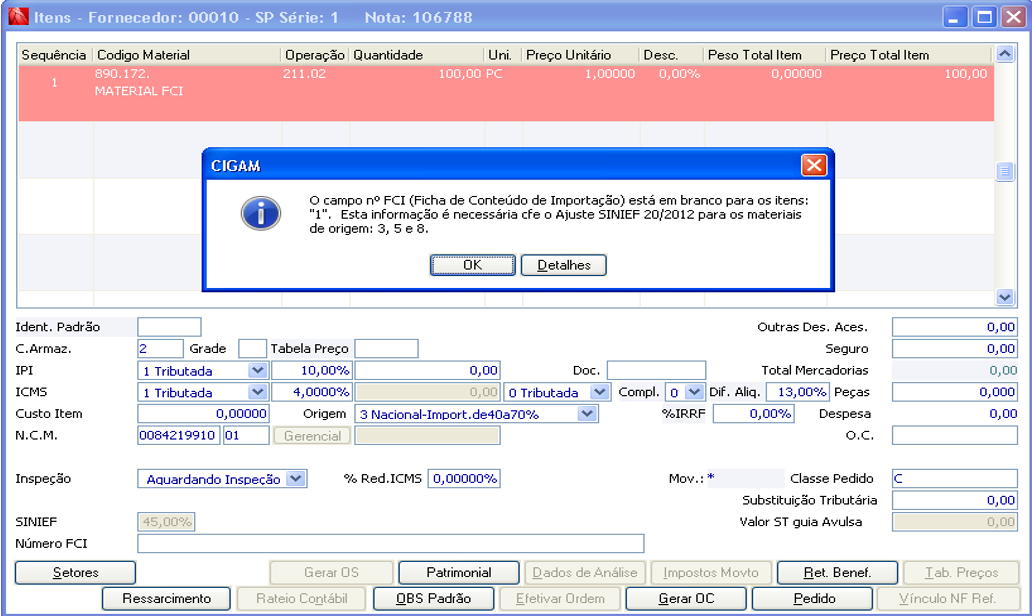
Task: Click the CIGAM app icon in title bar
Action: click(18, 16)
